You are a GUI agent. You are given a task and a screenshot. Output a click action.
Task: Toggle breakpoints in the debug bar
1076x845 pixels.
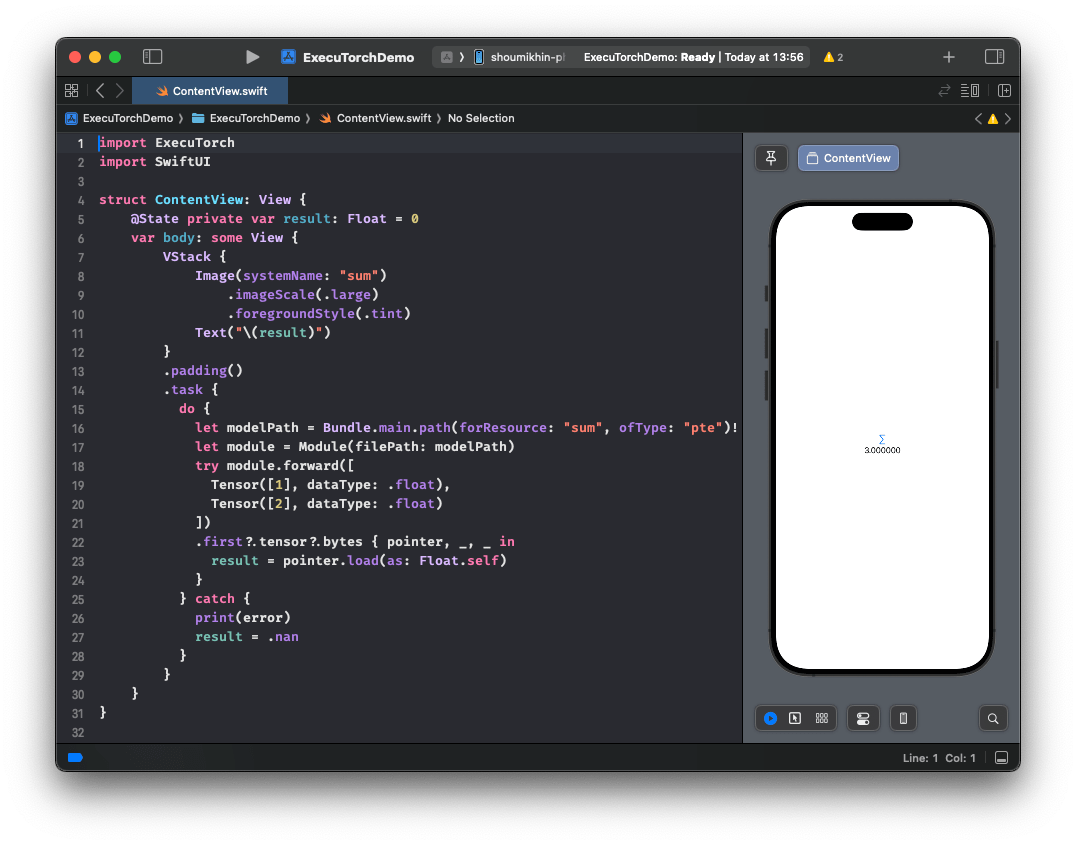[x=75, y=757]
